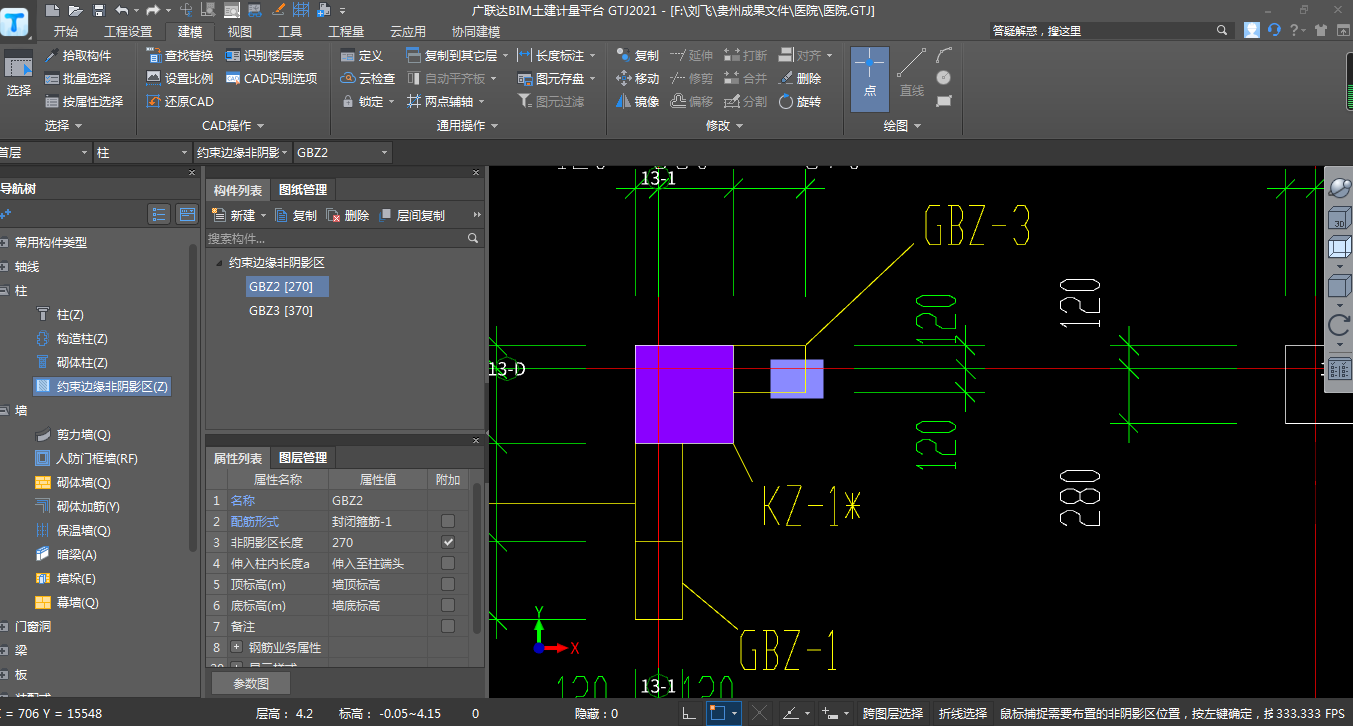1353x726 pixels.
Task: Collapse the 约束边缘非阴影区 component tree node
Action: point(218,263)
